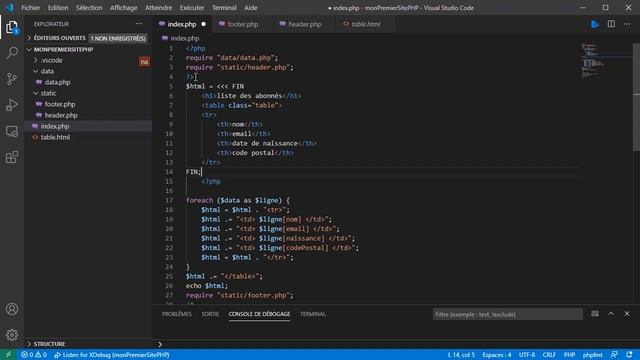Open editor more actions ellipsis
The width and height of the screenshot is (640, 360).
pyautogui.click(x=627, y=24)
